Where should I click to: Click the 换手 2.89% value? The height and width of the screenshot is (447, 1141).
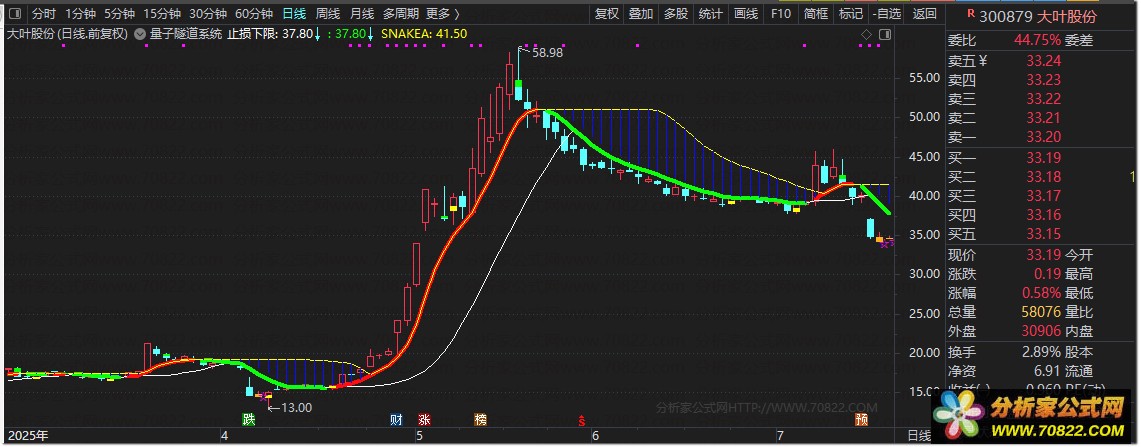tap(1041, 352)
